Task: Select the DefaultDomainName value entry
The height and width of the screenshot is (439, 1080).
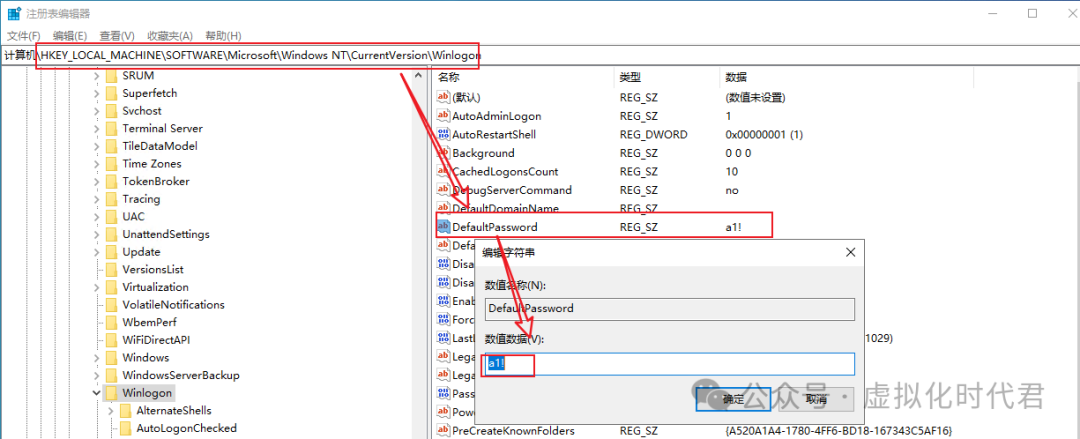Action: click(505, 208)
